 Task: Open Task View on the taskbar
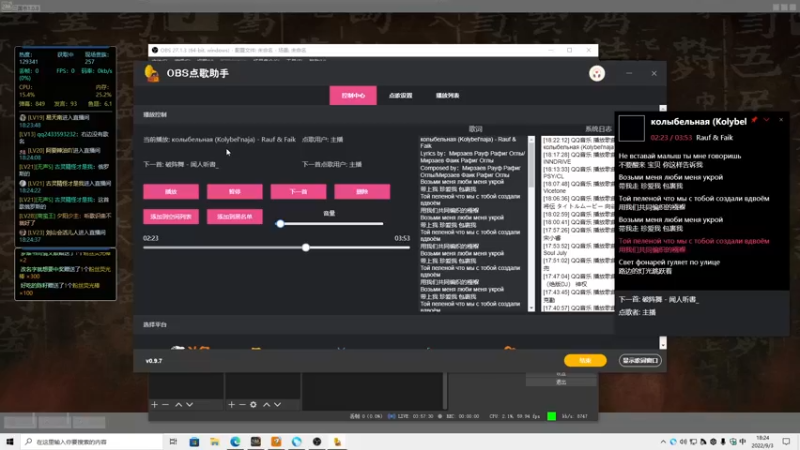tap(173, 442)
